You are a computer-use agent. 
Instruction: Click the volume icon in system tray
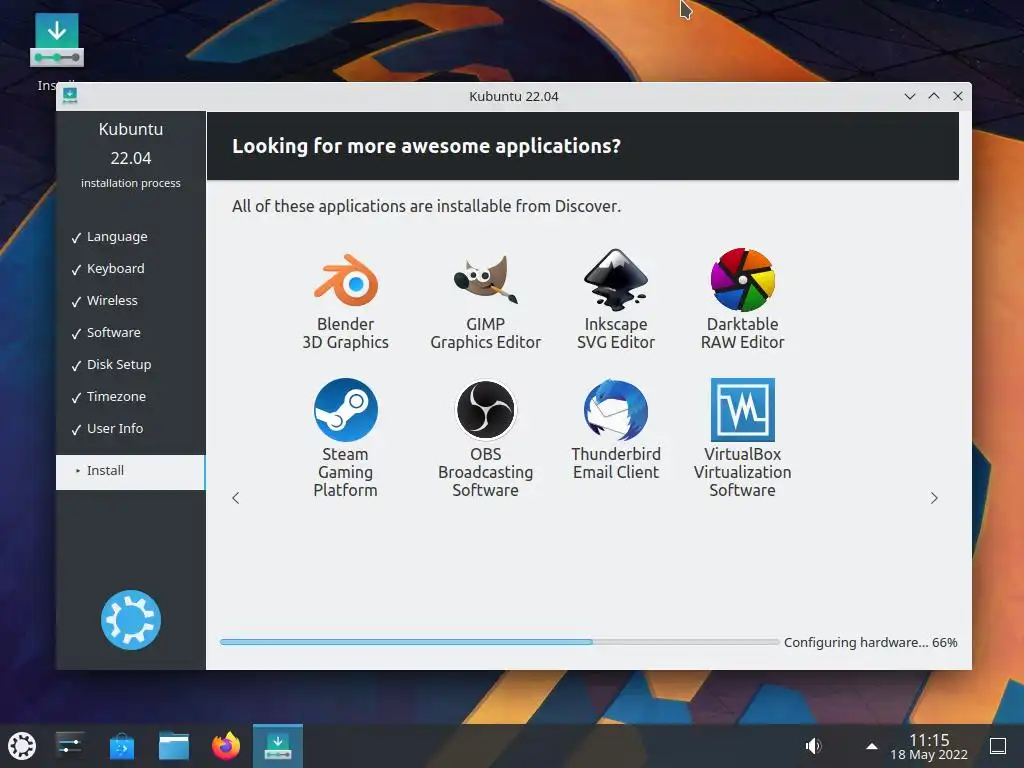tap(813, 746)
